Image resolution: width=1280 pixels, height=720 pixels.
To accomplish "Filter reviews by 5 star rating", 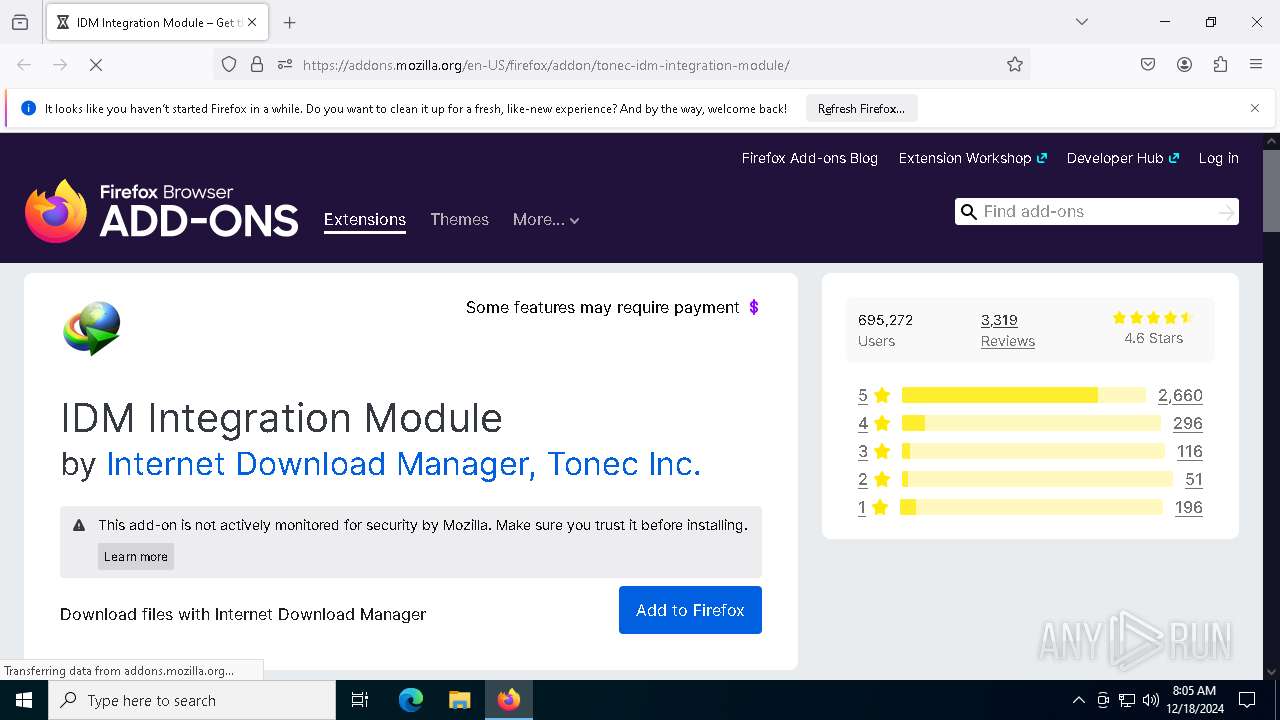I will pos(873,395).
